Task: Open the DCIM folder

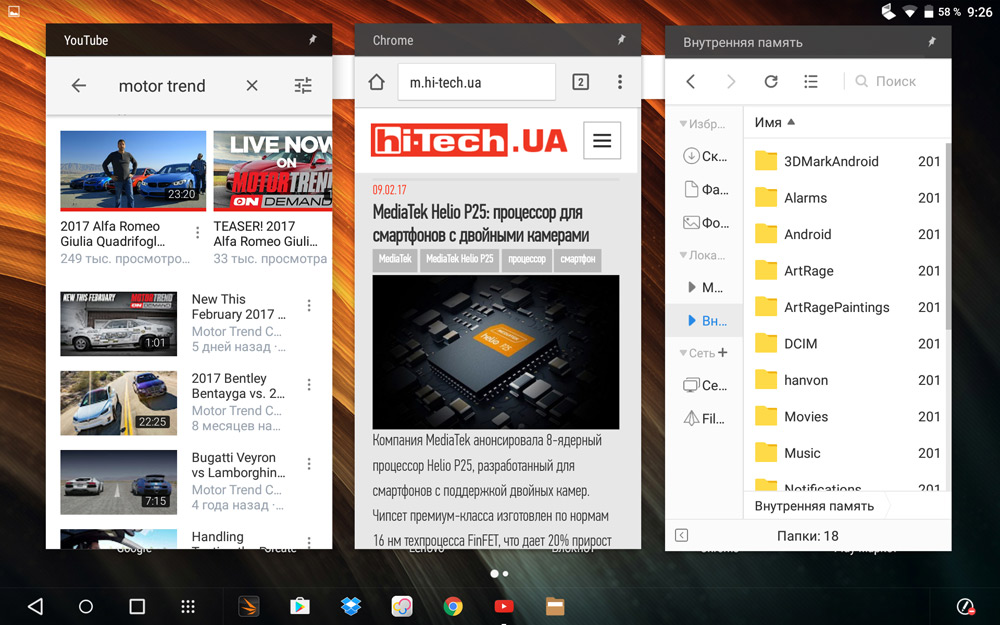Action: tap(800, 343)
